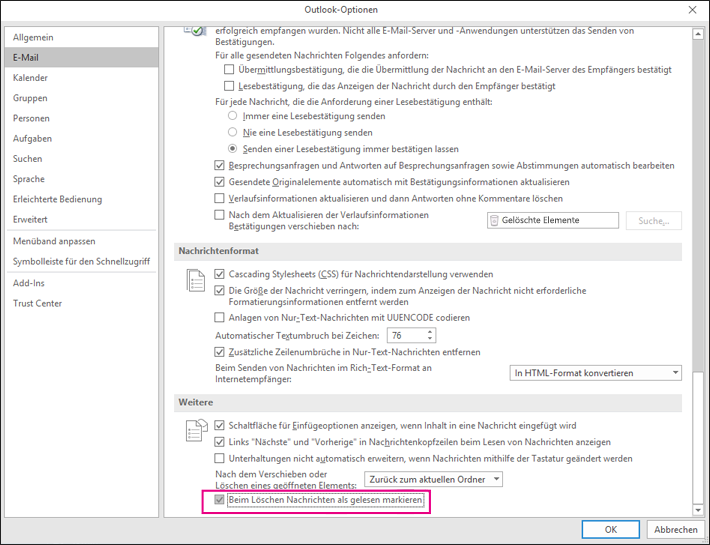The width and height of the screenshot is (710, 545).
Task: Go to Erleichterte Bedienung
Action: [x=82, y=199]
